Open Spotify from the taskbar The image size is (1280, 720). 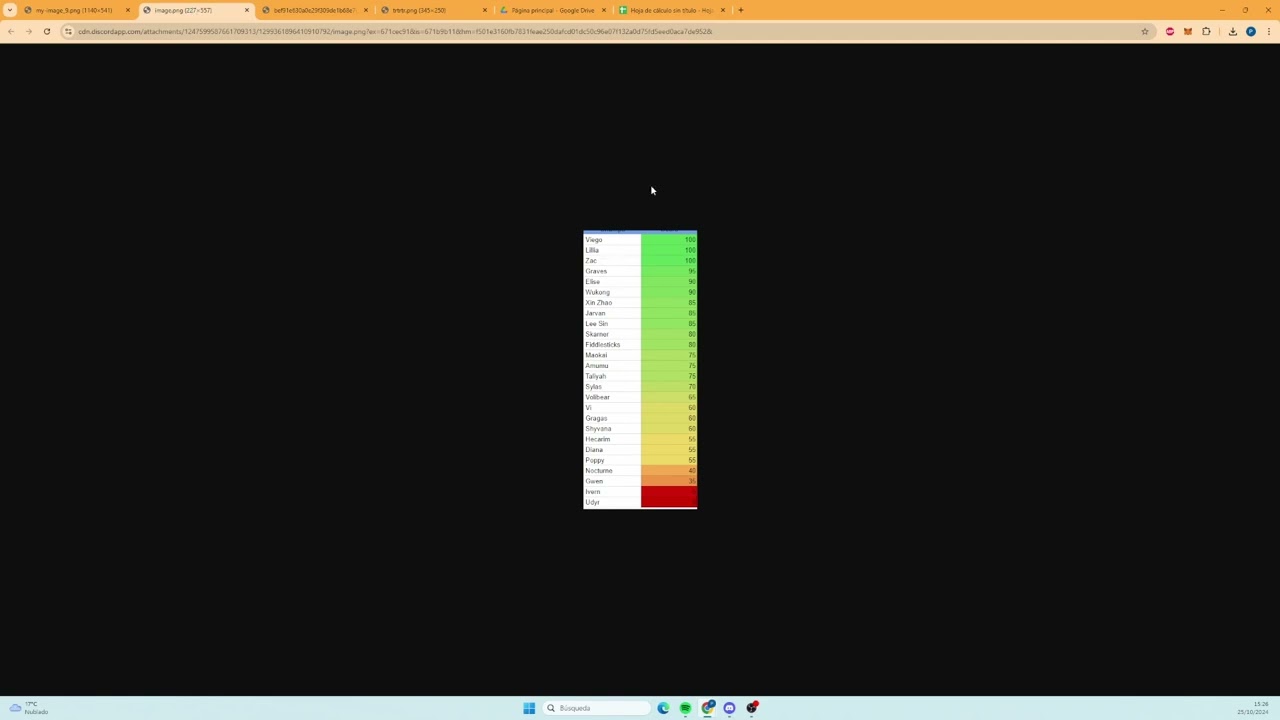[685, 708]
